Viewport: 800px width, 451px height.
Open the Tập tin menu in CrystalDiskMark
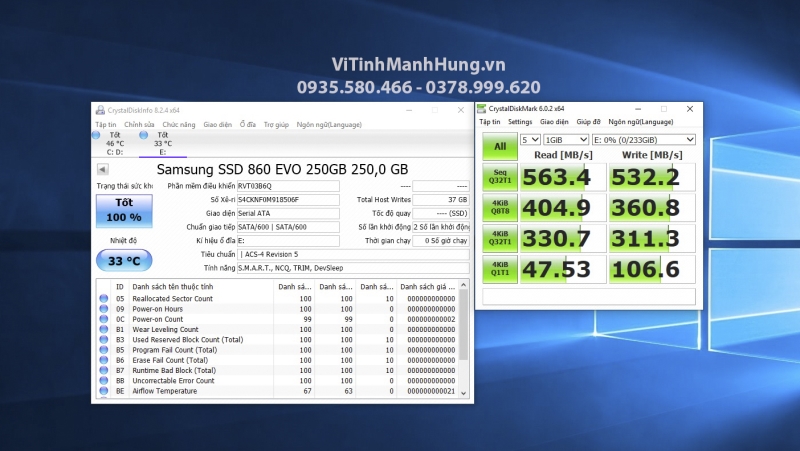490,122
